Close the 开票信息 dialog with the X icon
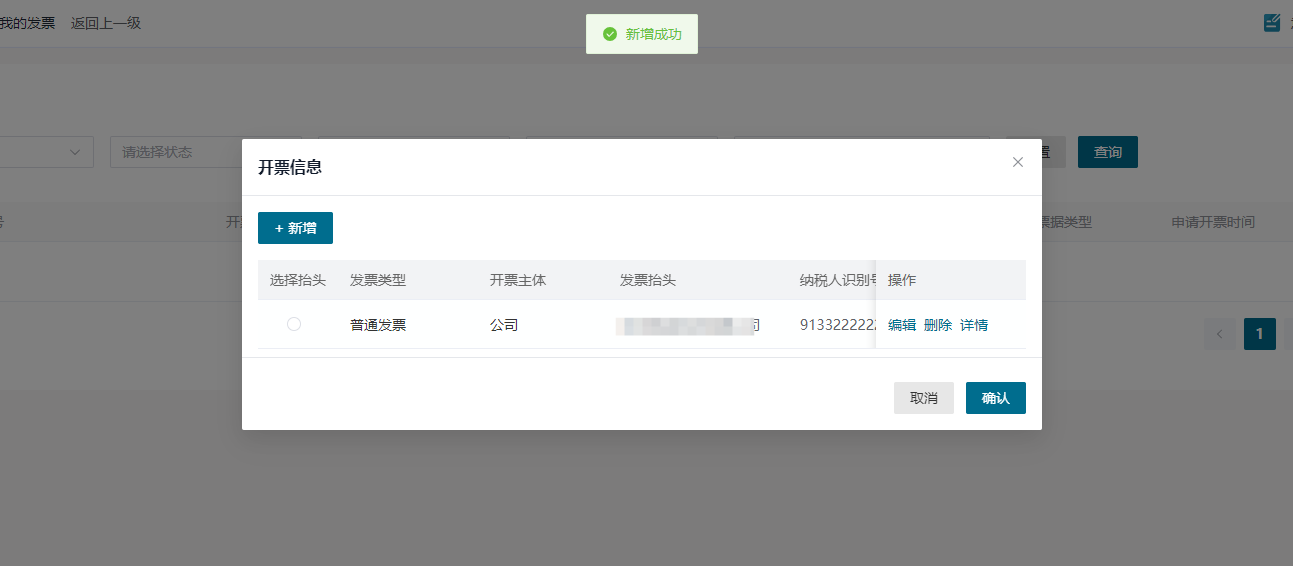The width and height of the screenshot is (1293, 566). click(1018, 162)
